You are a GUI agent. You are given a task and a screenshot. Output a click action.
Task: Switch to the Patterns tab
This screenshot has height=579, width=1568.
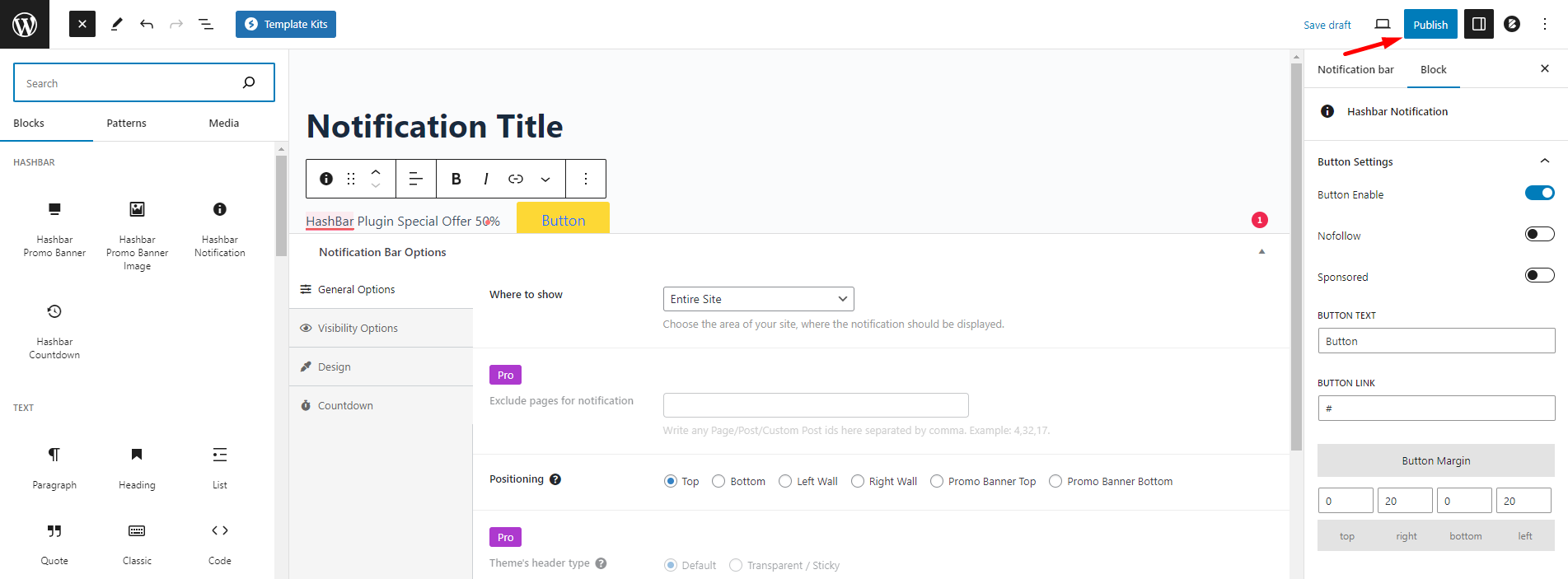point(126,124)
